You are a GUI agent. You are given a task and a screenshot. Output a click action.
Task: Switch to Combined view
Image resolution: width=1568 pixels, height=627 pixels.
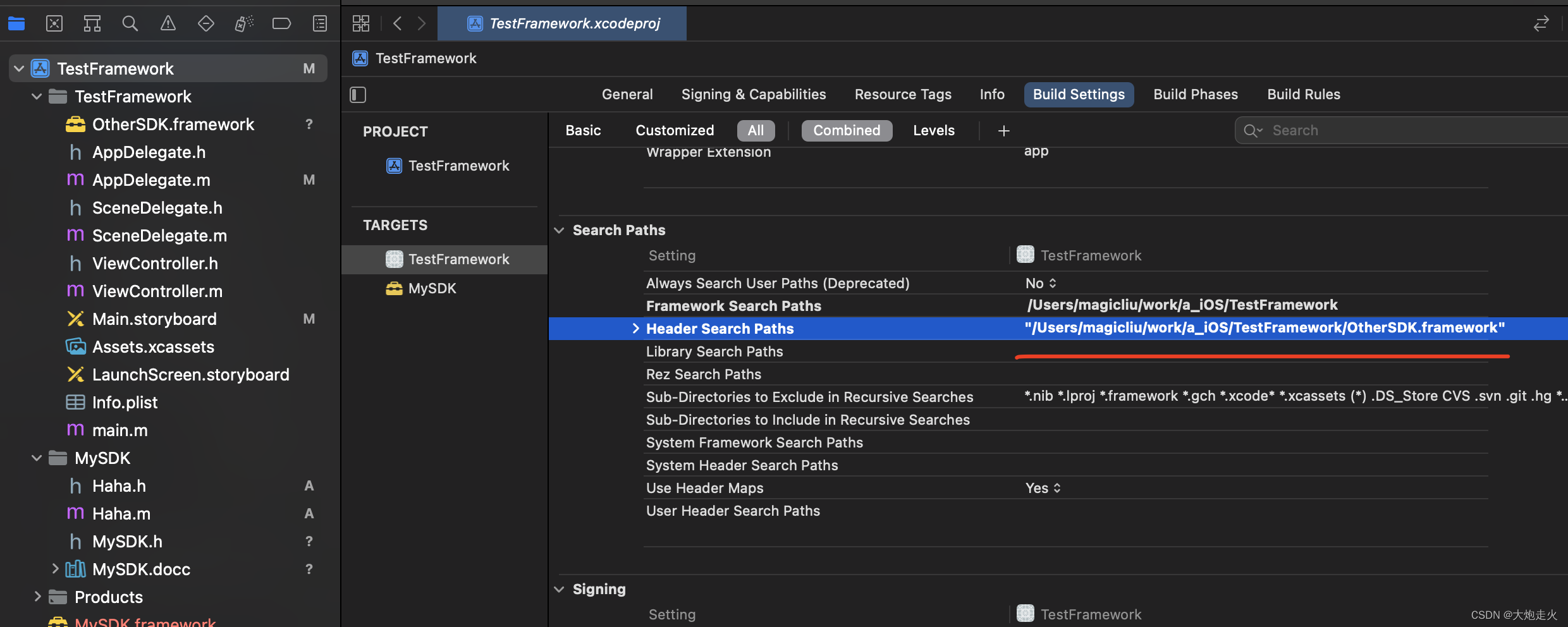click(847, 131)
